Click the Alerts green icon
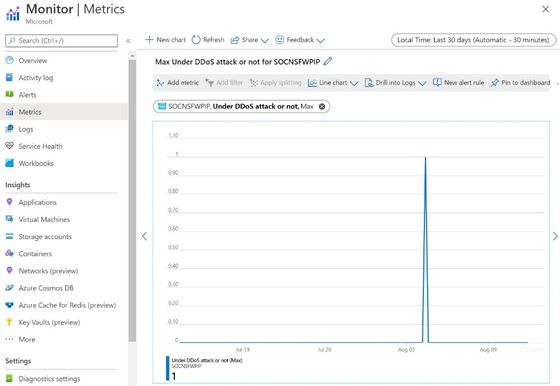The width and height of the screenshot is (560, 386). pos(10,94)
